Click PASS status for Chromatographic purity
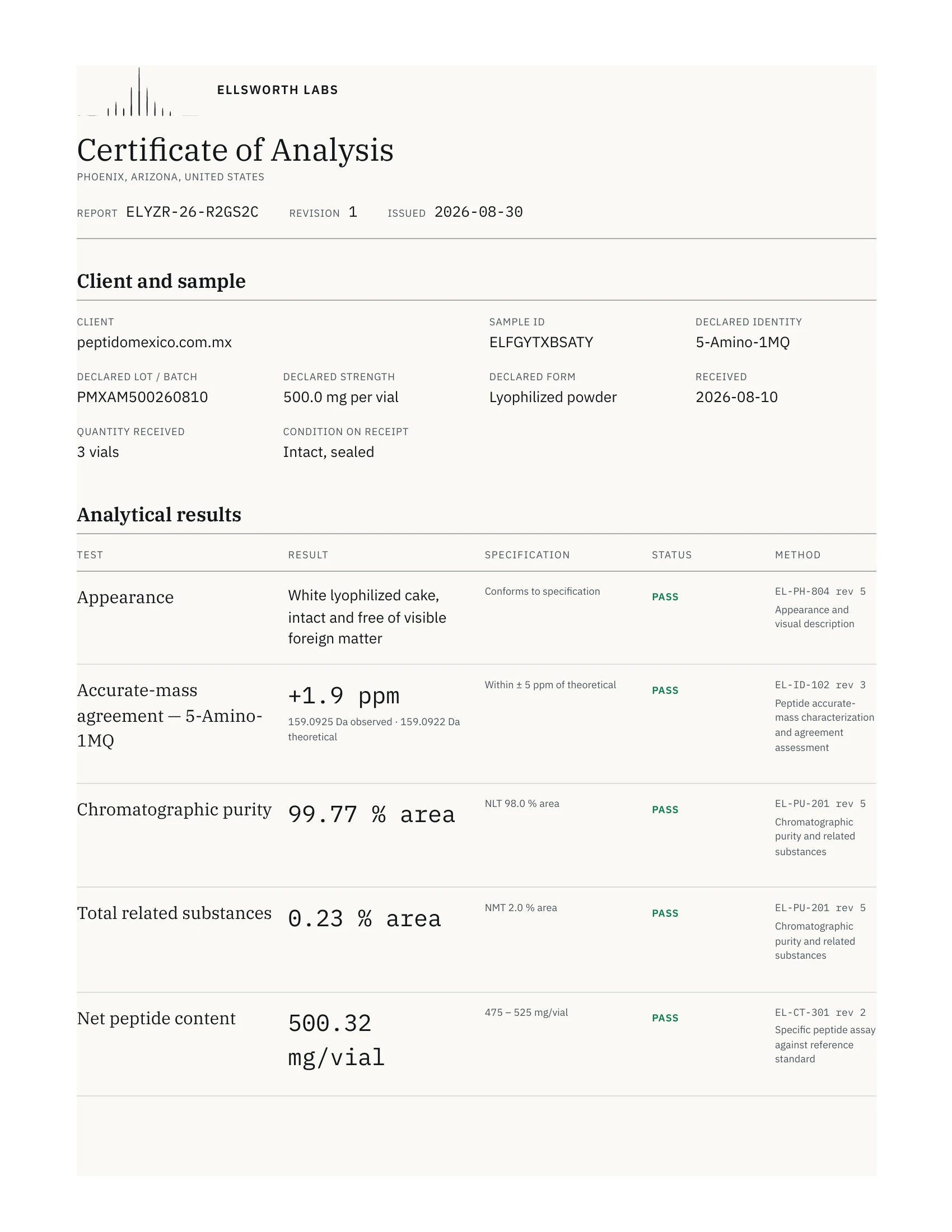952x1232 pixels. tap(665, 810)
